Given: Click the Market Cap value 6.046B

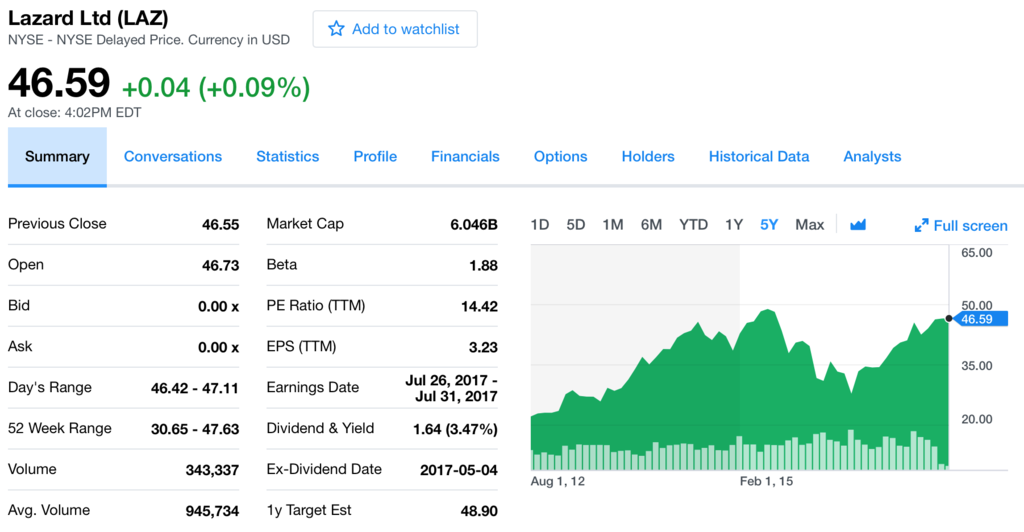Looking at the screenshot, I should [x=473, y=225].
